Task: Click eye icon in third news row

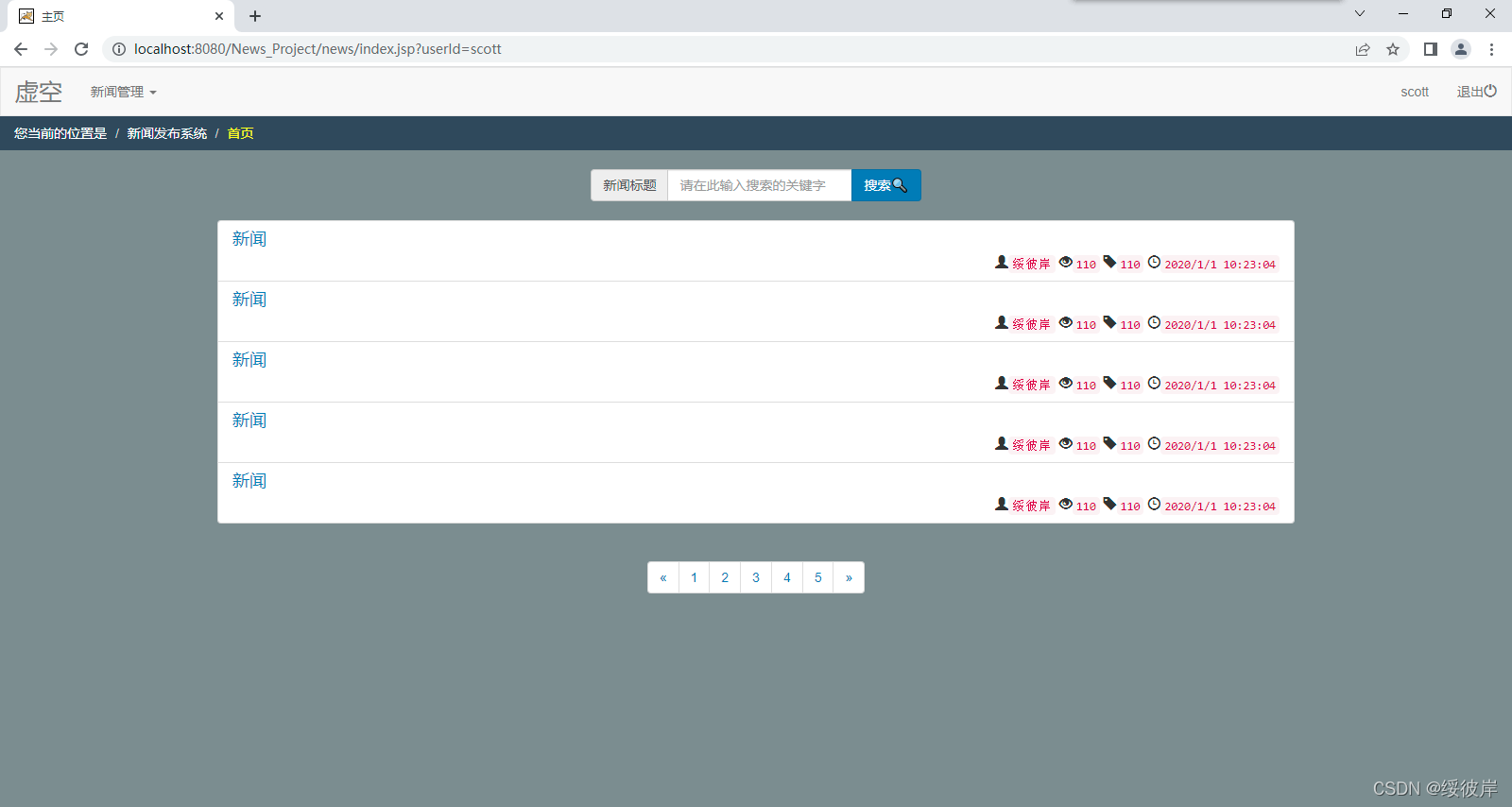Action: click(x=1066, y=383)
